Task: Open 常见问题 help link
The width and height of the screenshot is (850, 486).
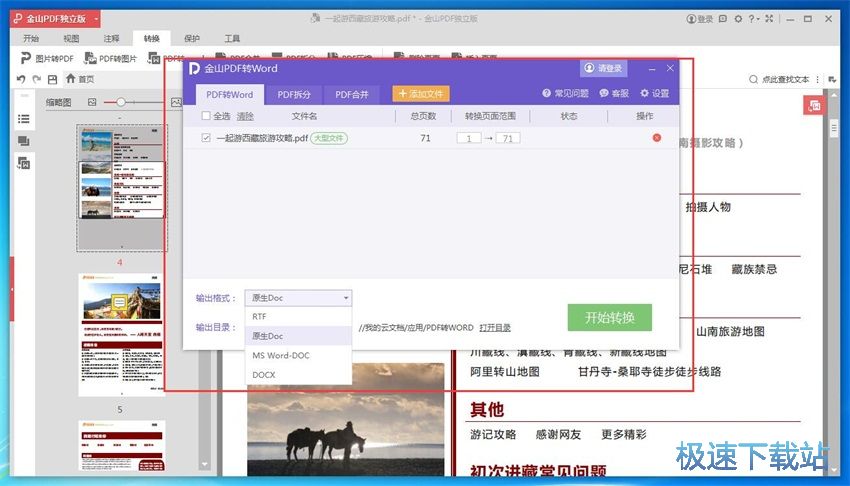Action: tap(565, 93)
